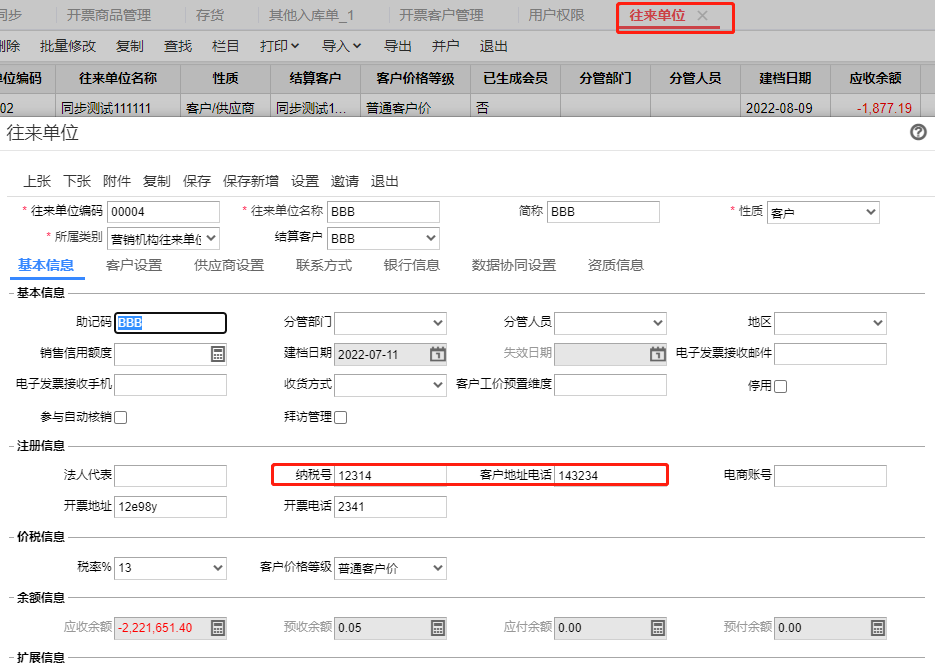Enable the 停用 checkbox
The height and width of the screenshot is (667, 935).
(781, 387)
